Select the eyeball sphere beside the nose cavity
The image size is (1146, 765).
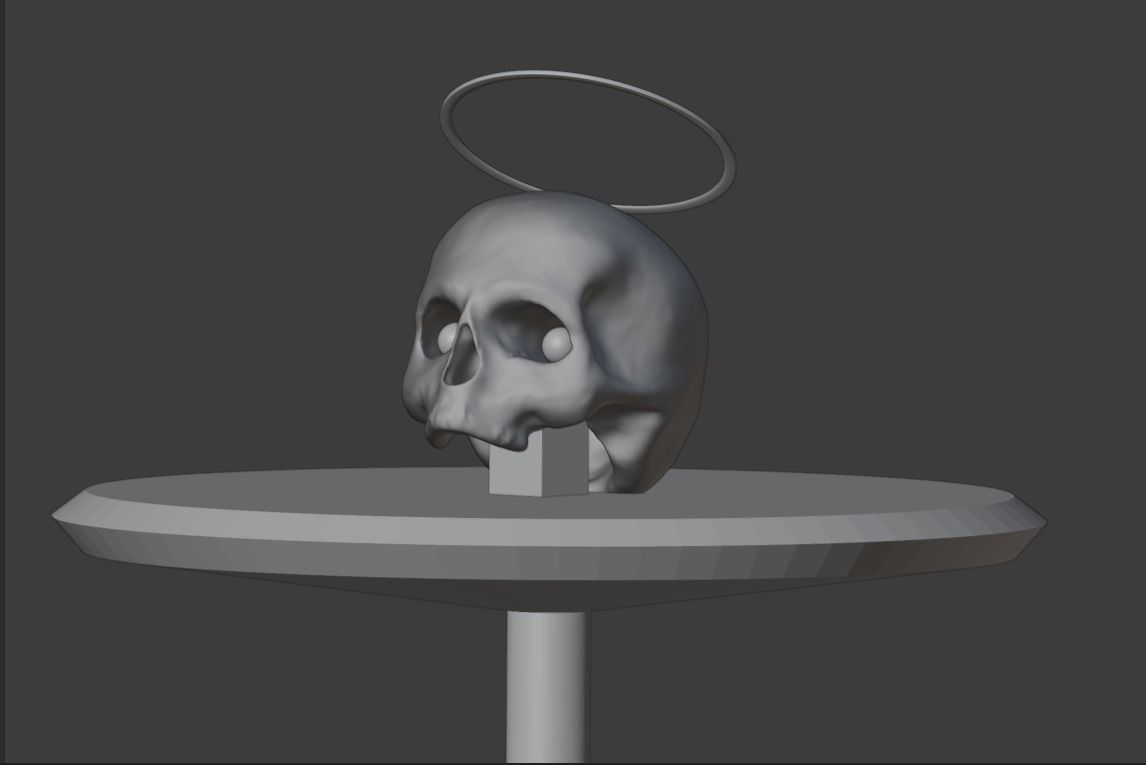point(448,337)
